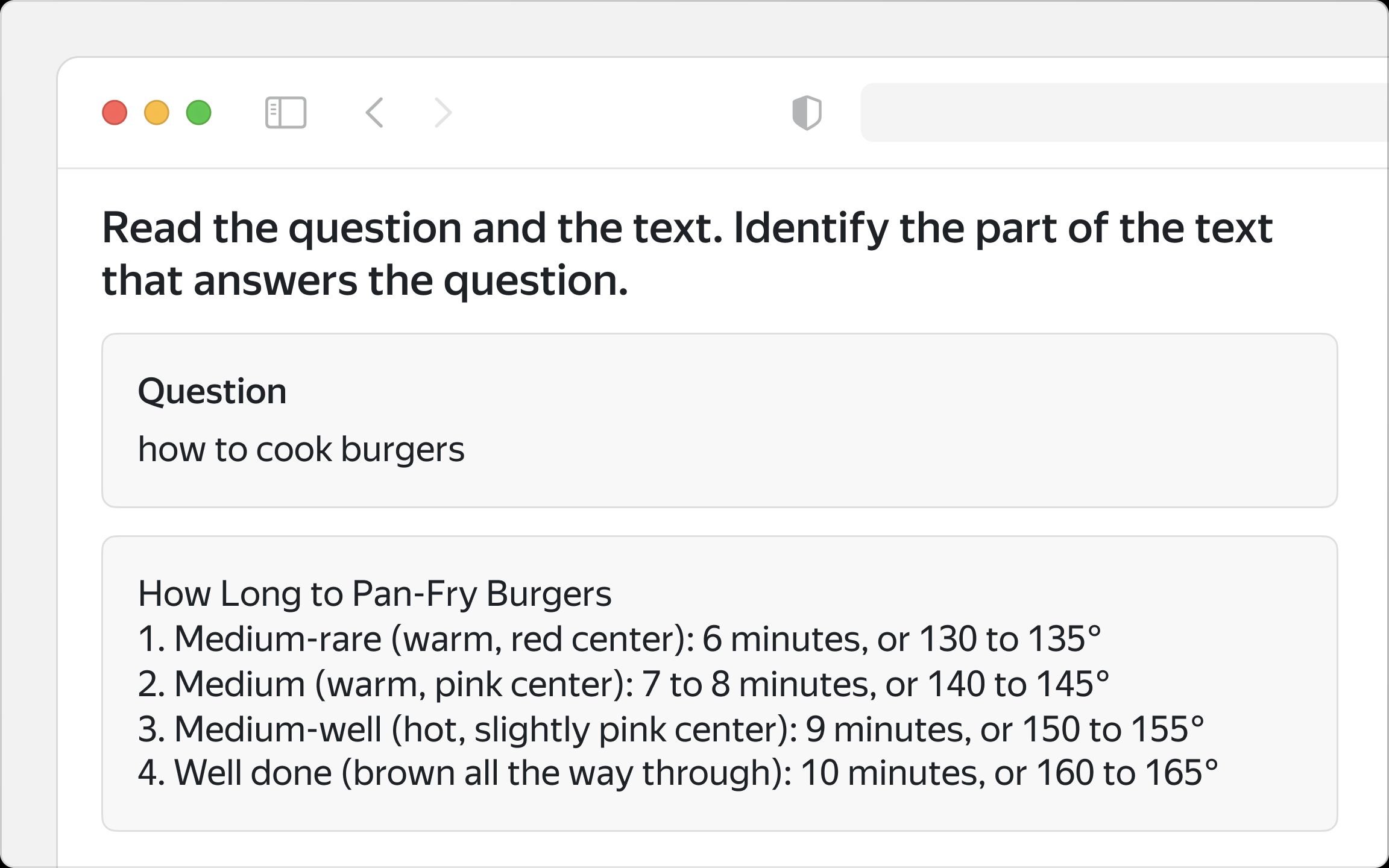Image resolution: width=1389 pixels, height=868 pixels.
Task: Click the red traffic-light window control
Action: point(116,112)
